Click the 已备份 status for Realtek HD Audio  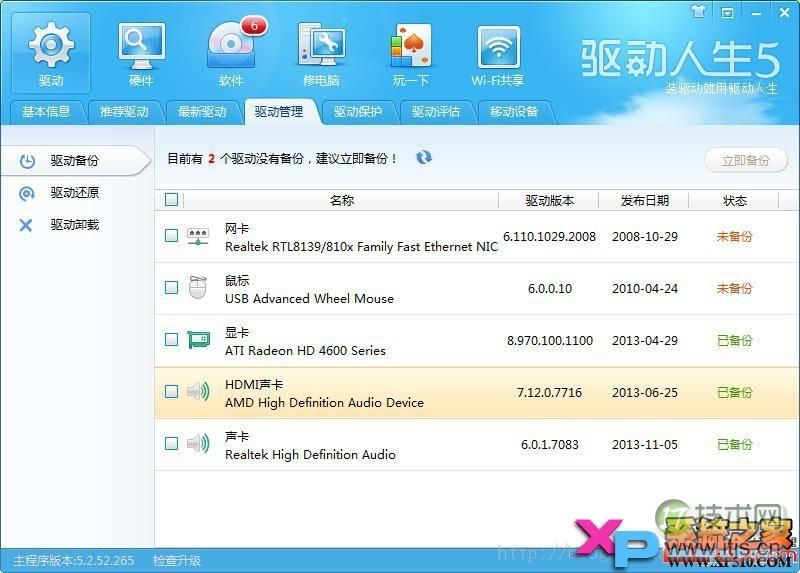[x=735, y=444]
